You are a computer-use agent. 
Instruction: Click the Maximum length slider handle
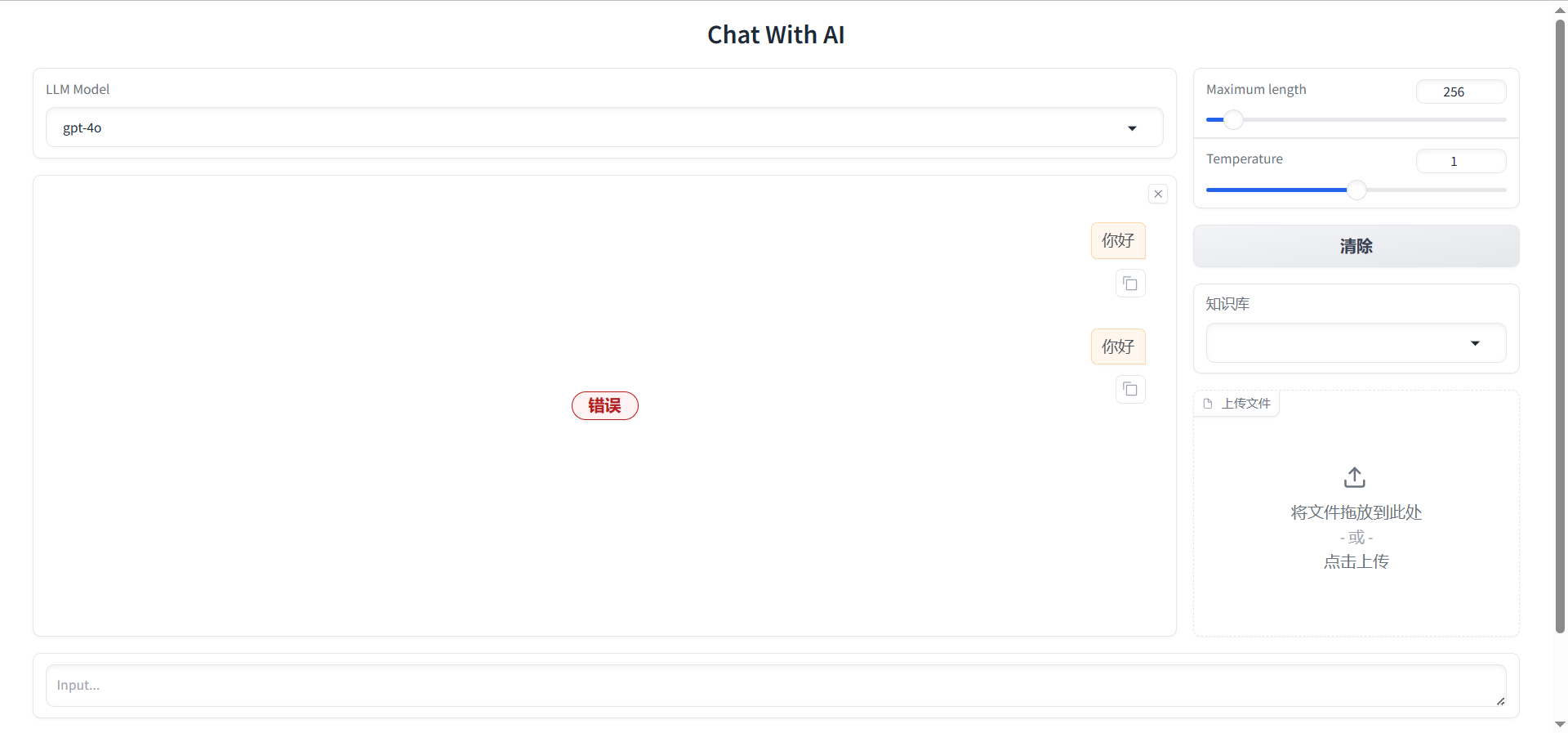[1233, 120]
